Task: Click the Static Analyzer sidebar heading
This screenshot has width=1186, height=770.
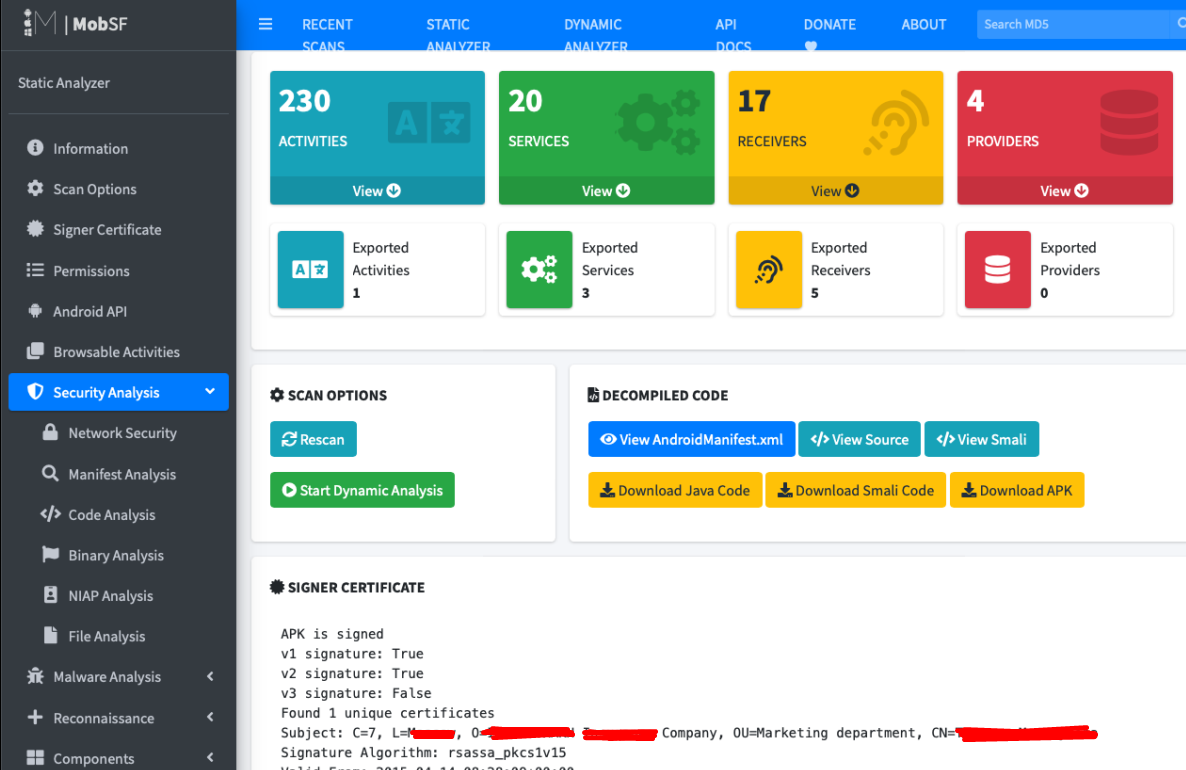Action: tap(64, 83)
